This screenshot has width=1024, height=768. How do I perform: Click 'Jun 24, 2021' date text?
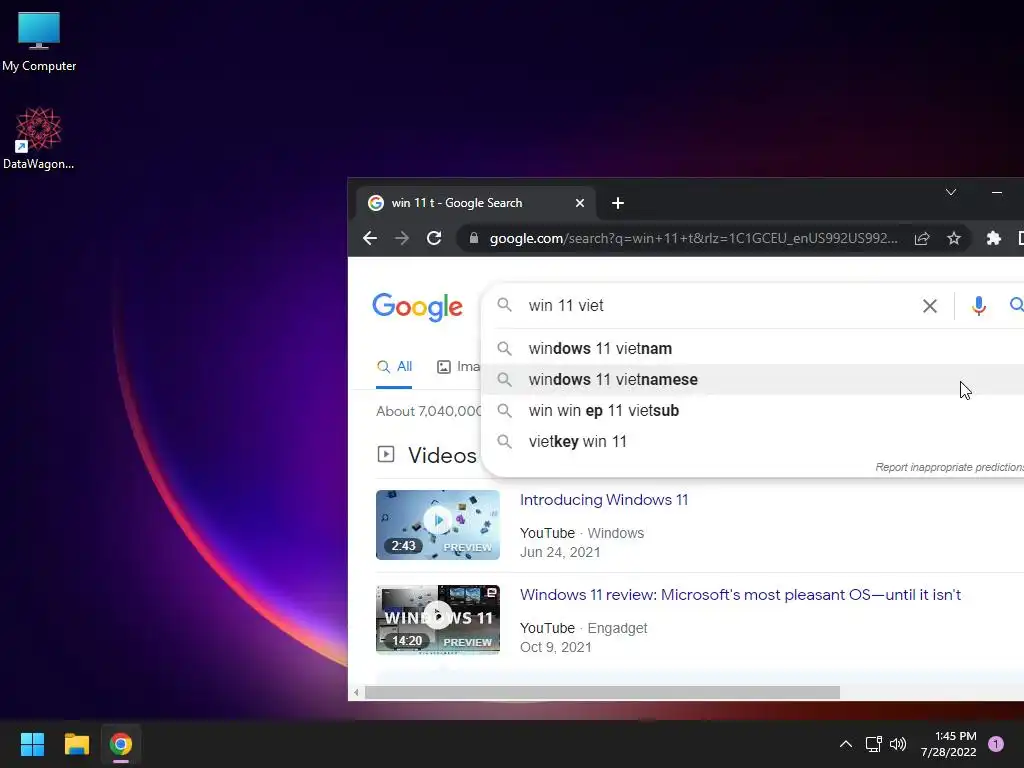(560, 552)
